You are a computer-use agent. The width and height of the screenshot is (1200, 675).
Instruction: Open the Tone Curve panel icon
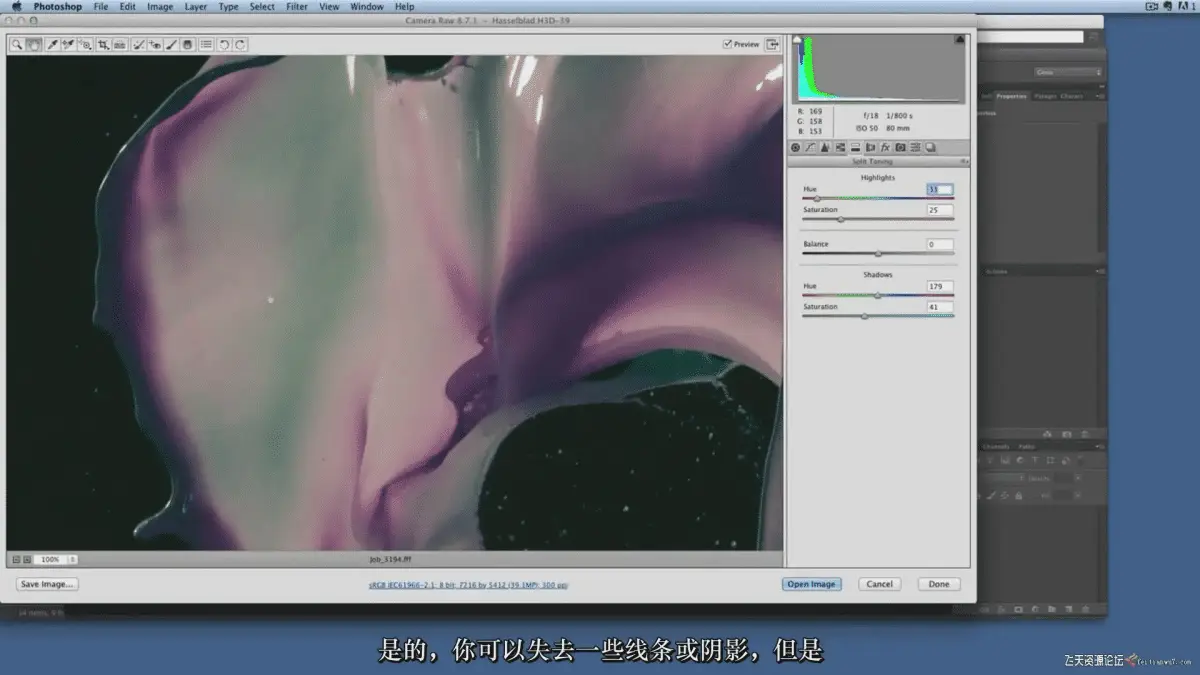point(810,147)
